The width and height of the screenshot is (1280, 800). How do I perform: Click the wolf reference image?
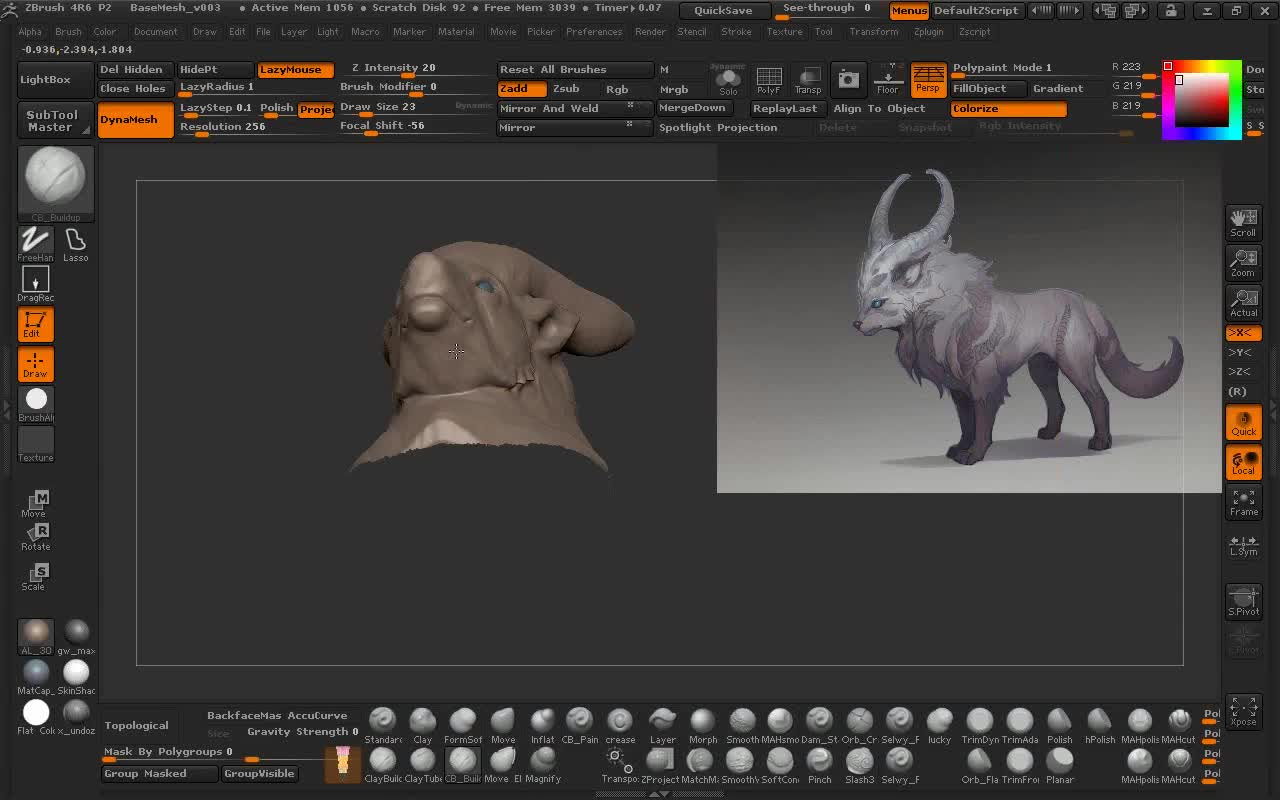click(969, 320)
